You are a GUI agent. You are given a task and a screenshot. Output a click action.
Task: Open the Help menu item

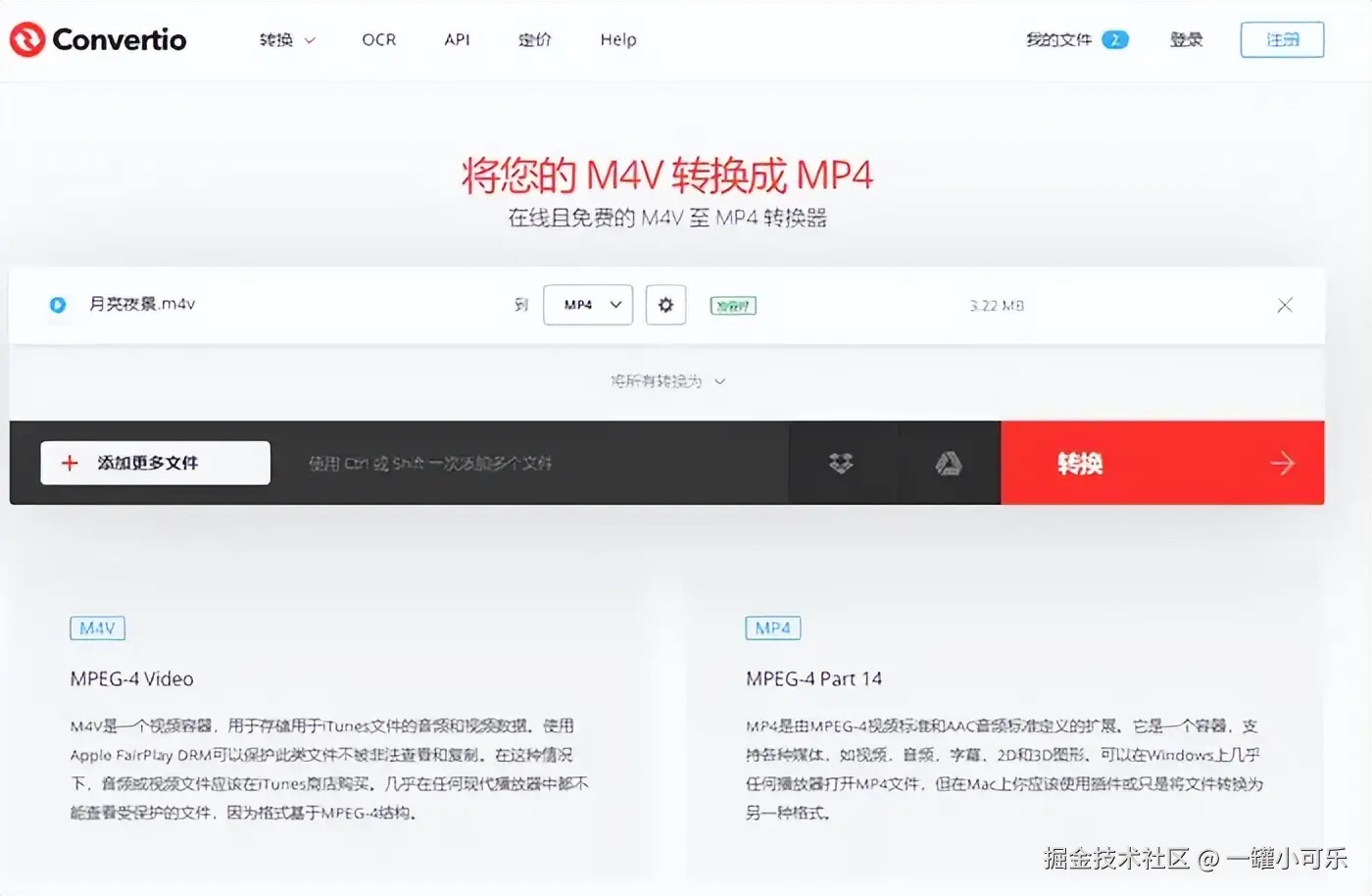pos(618,40)
